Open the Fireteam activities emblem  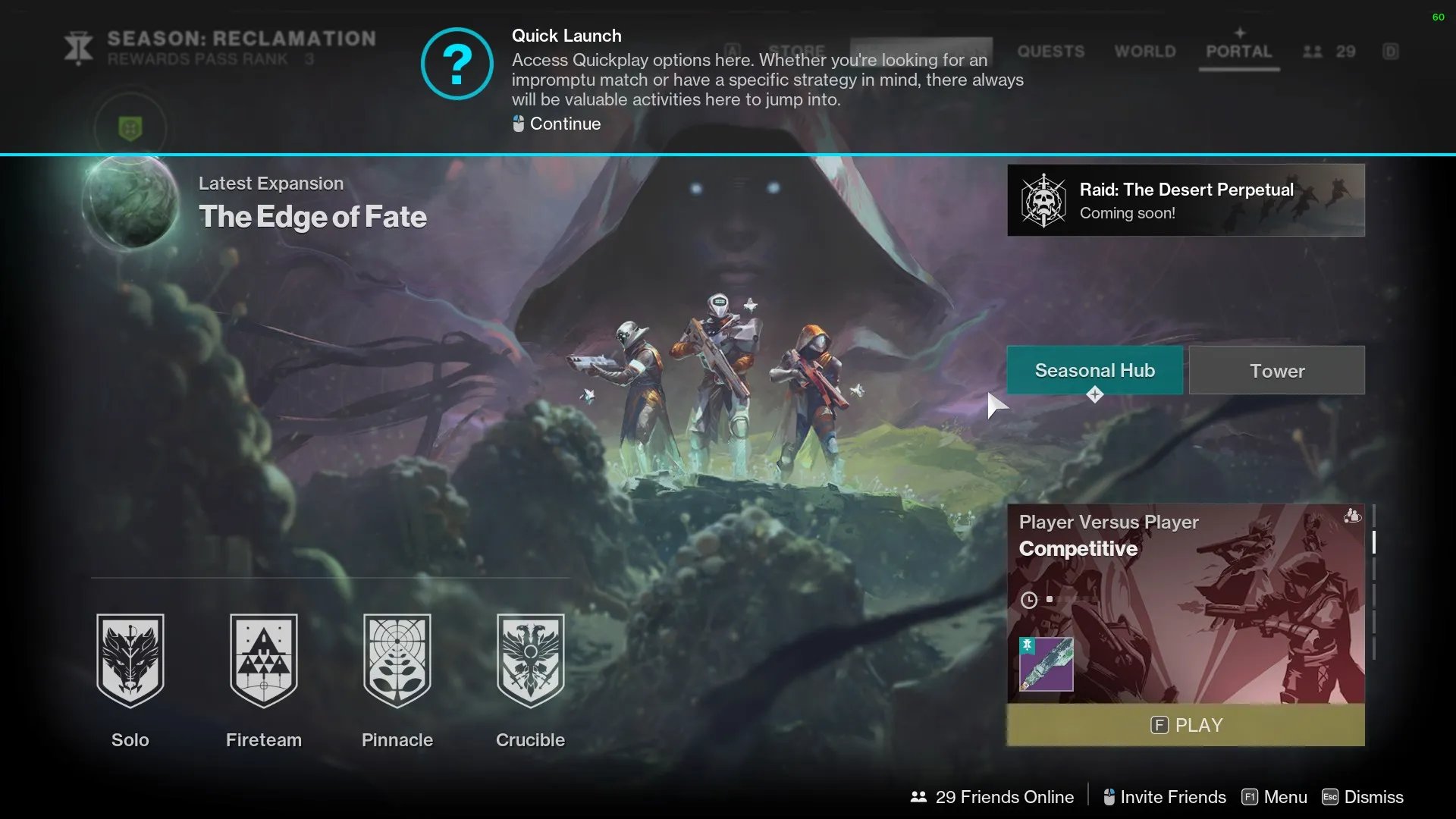264,660
